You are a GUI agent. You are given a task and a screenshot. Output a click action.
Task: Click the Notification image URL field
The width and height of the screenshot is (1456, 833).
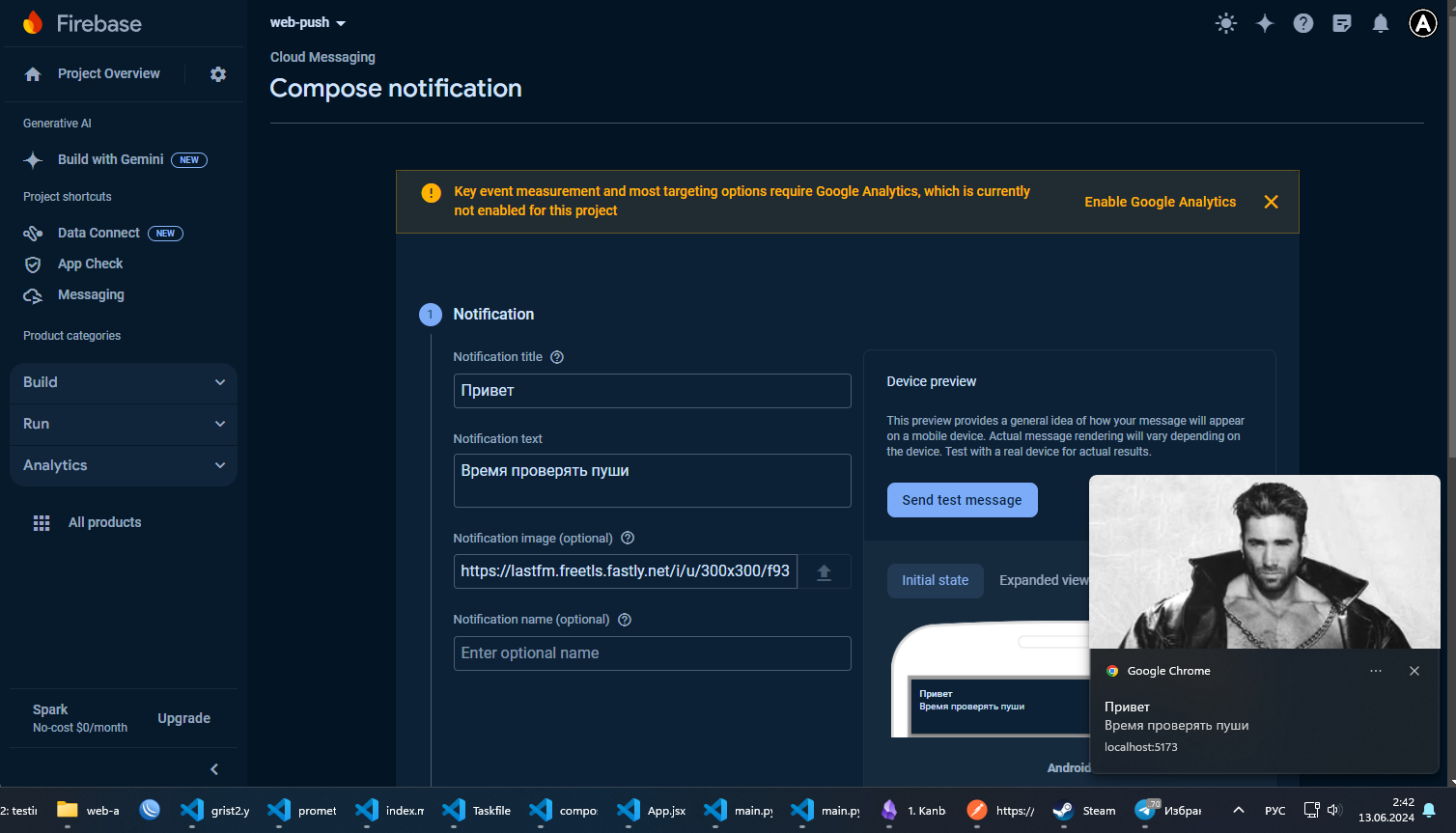pos(625,571)
